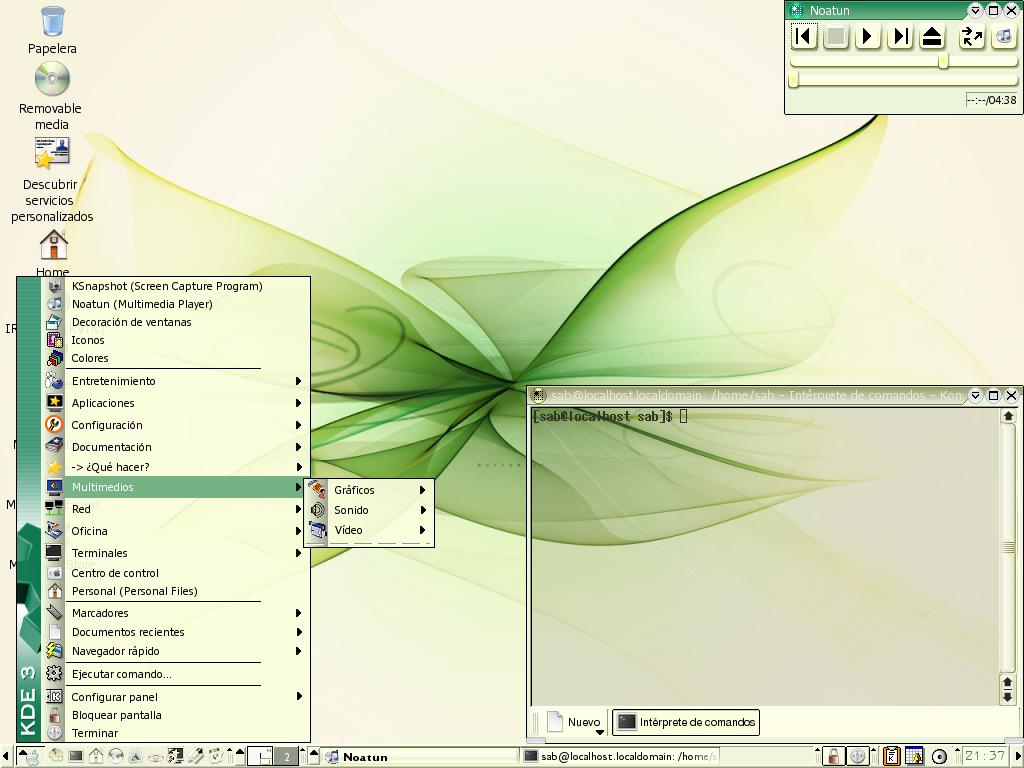Click the Konsole scrollbar bottom down arrow
This screenshot has width=1024, height=768.
[1008, 697]
